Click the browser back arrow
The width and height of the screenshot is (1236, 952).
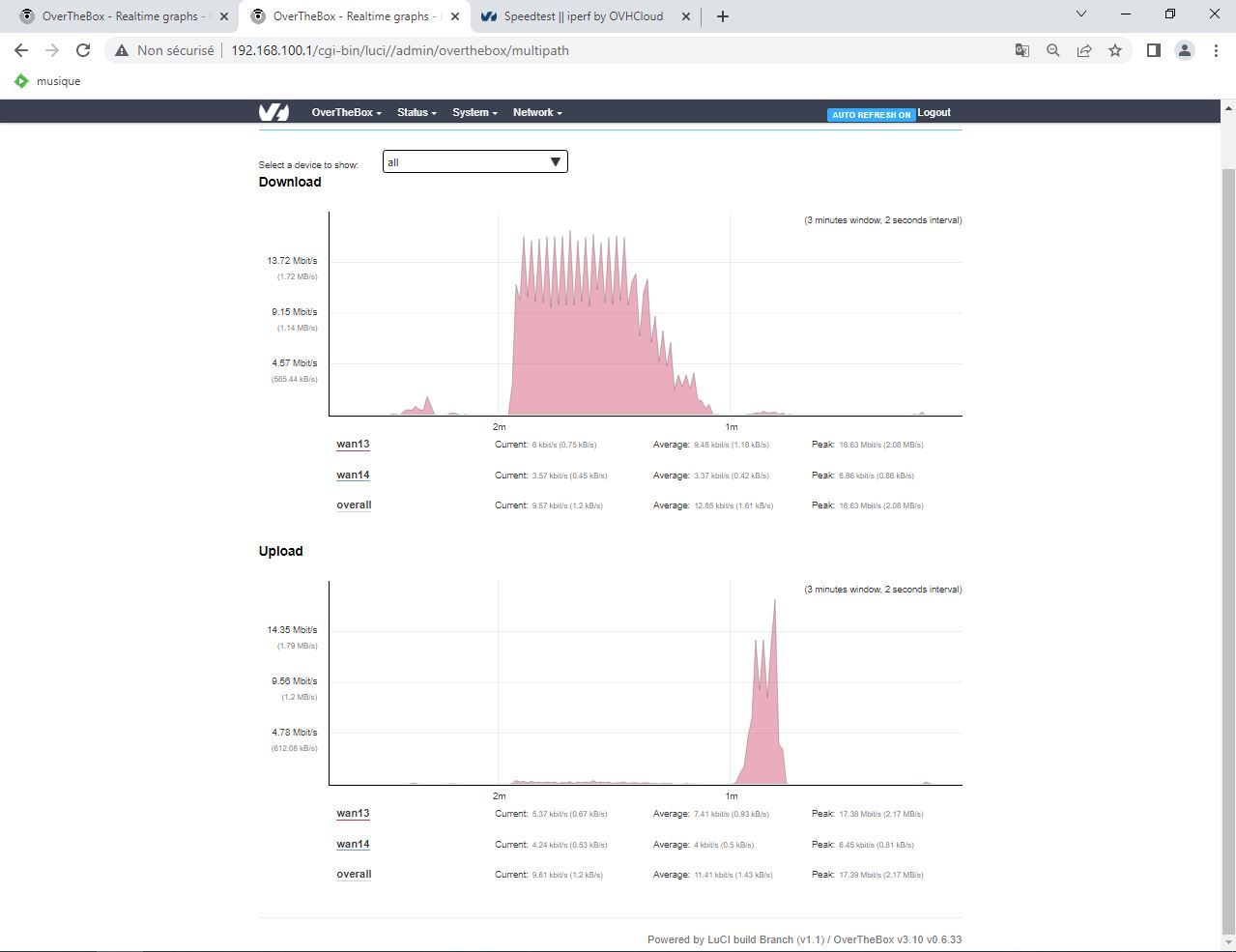[x=21, y=50]
